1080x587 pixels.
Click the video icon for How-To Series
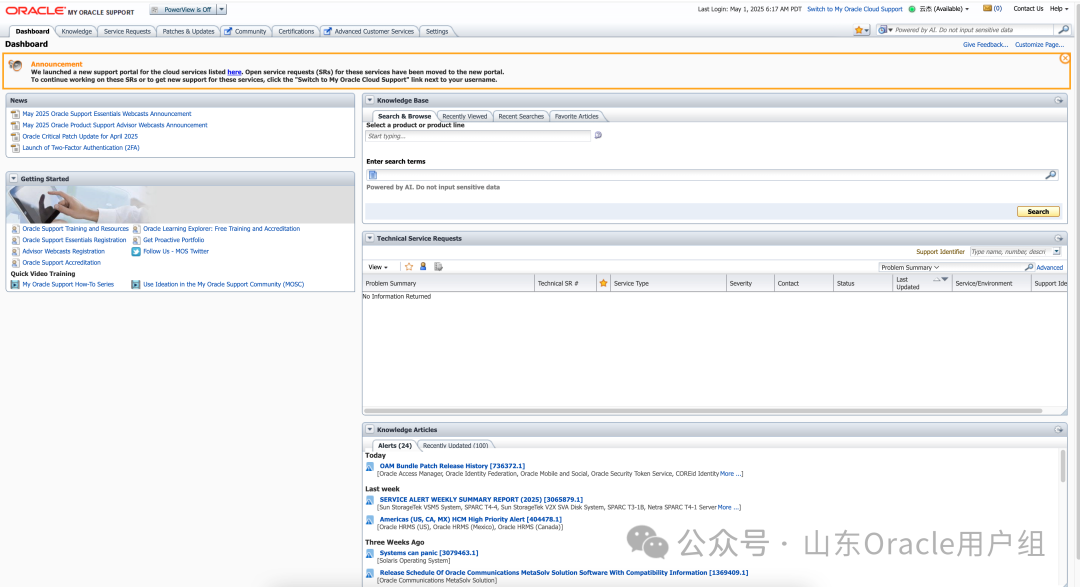(x=15, y=285)
